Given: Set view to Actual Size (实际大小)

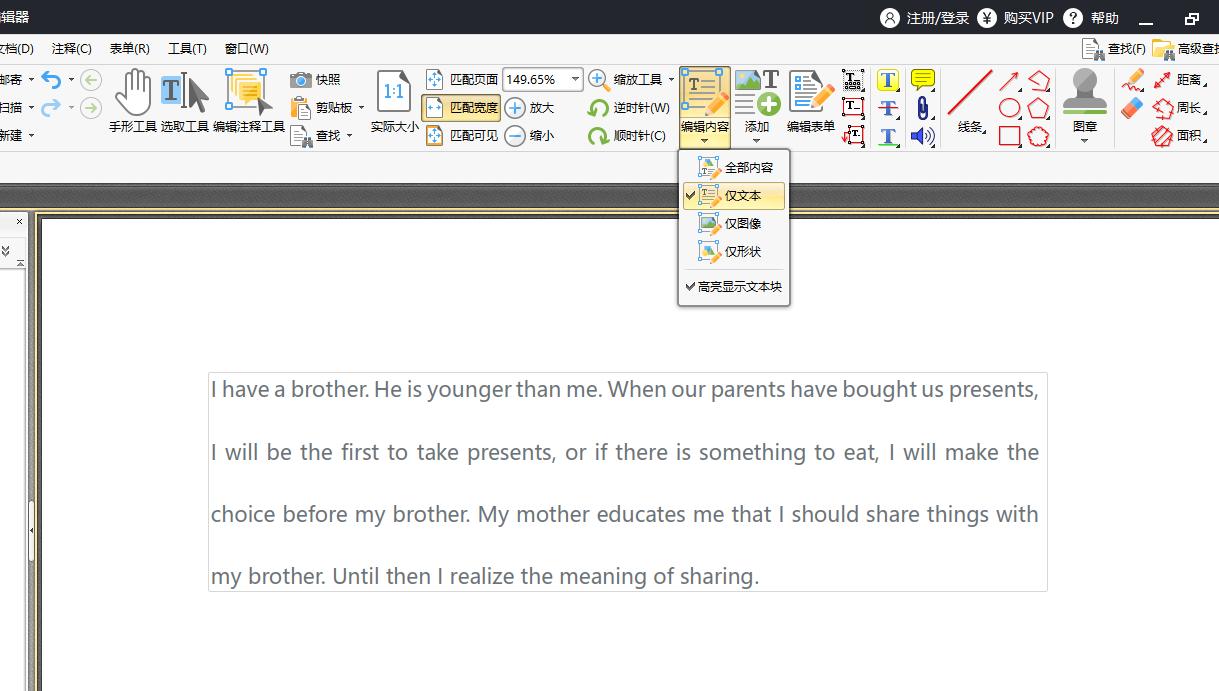Looking at the screenshot, I should click(x=394, y=102).
